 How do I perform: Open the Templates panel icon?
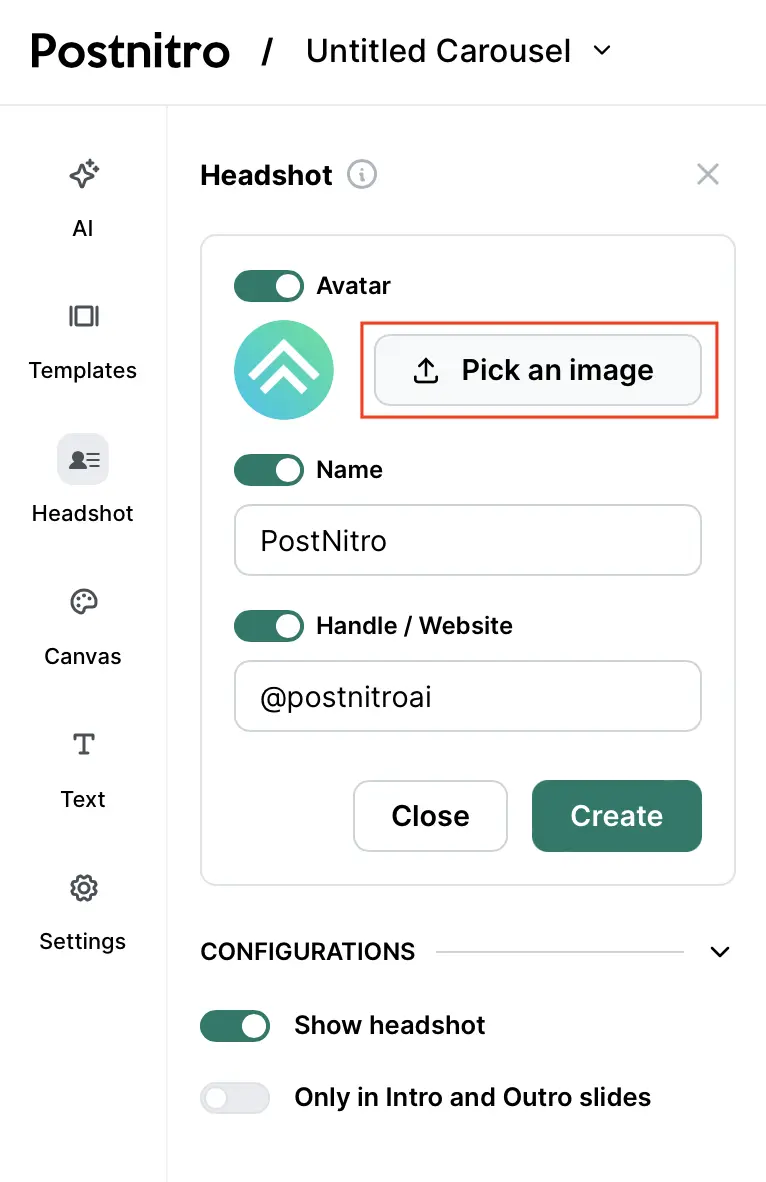click(x=83, y=317)
